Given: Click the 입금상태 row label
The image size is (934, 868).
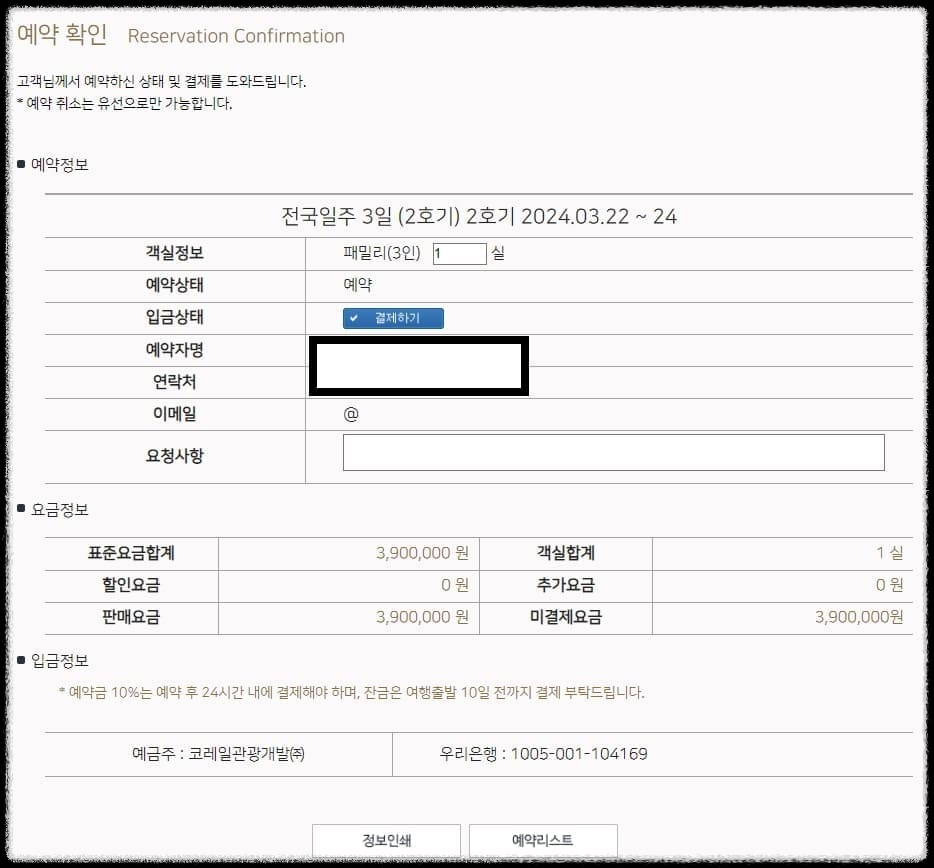Looking at the screenshot, I should point(176,318).
